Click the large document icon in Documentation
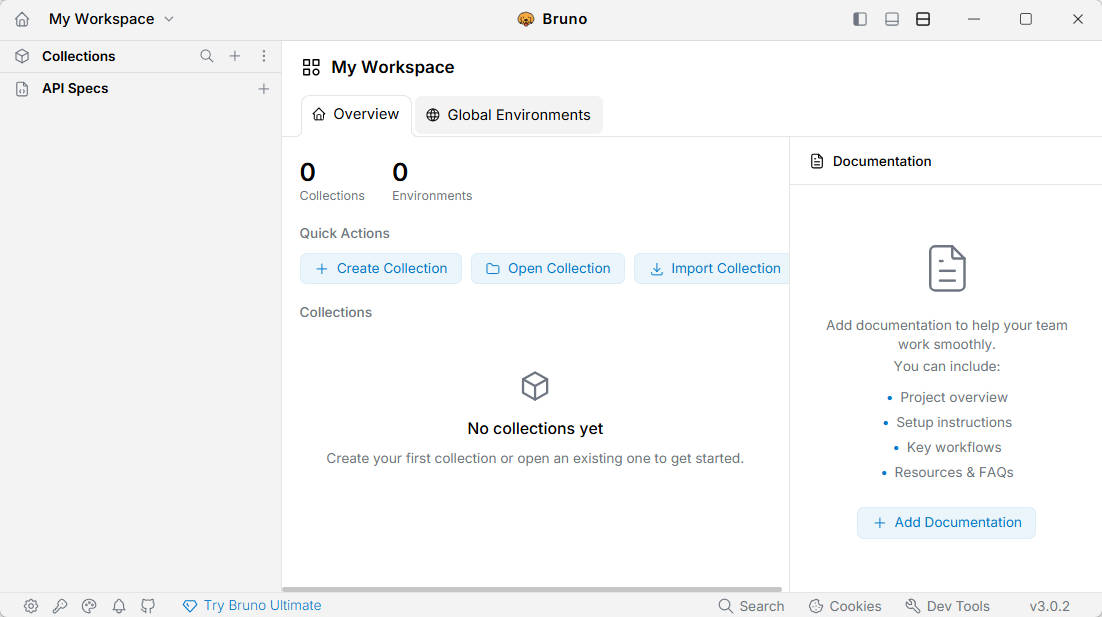Screen dimensions: 1102x617 coord(947,268)
